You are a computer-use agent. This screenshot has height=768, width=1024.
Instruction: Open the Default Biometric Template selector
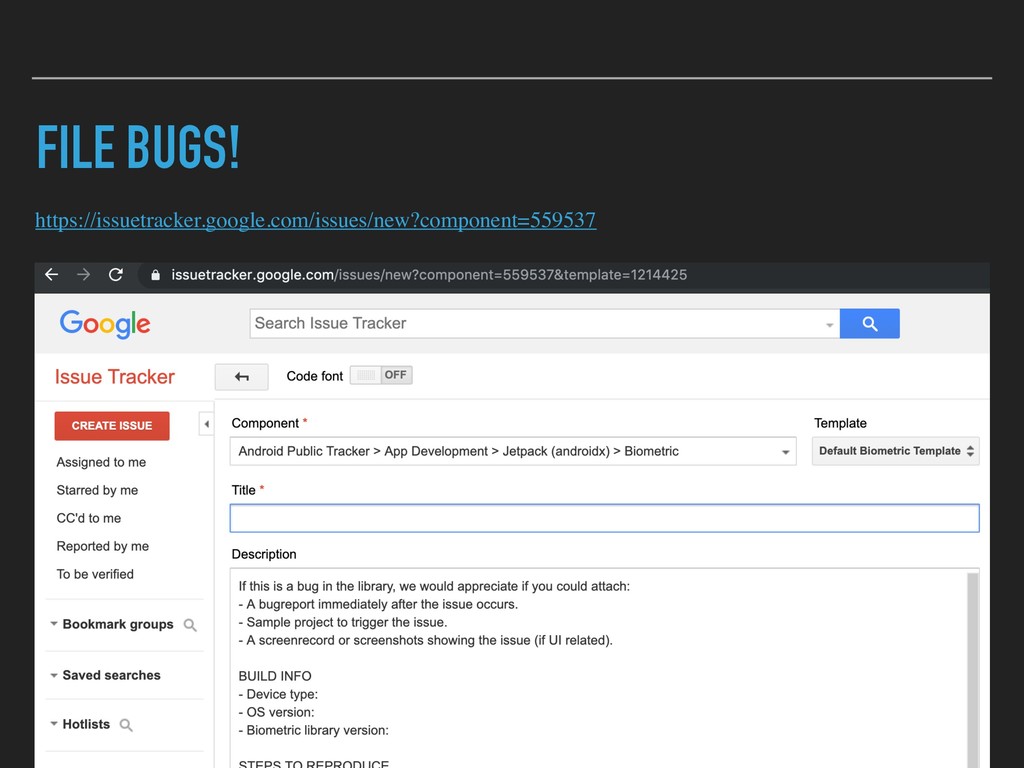tap(895, 451)
